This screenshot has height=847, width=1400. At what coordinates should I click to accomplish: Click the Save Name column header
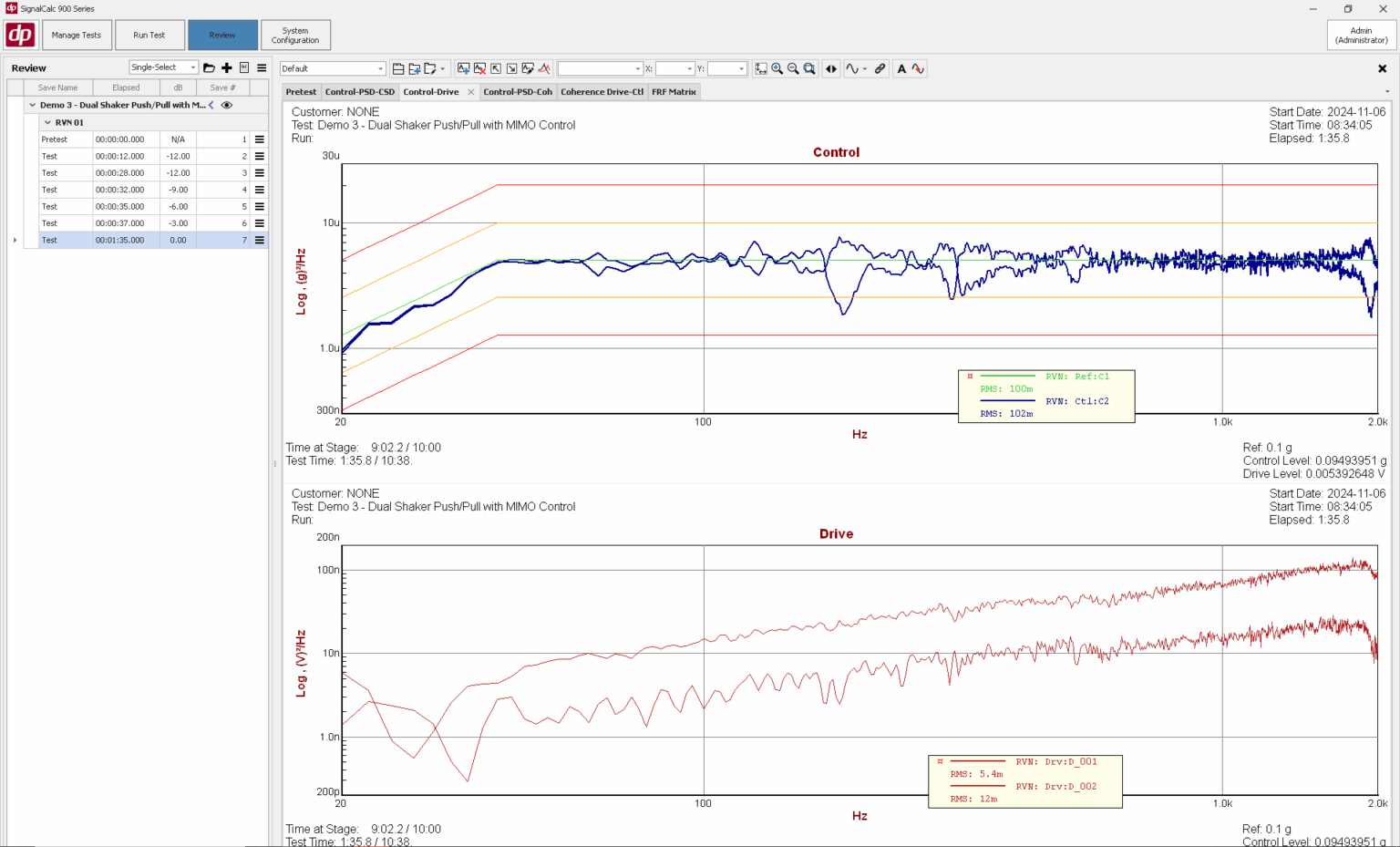click(x=58, y=88)
